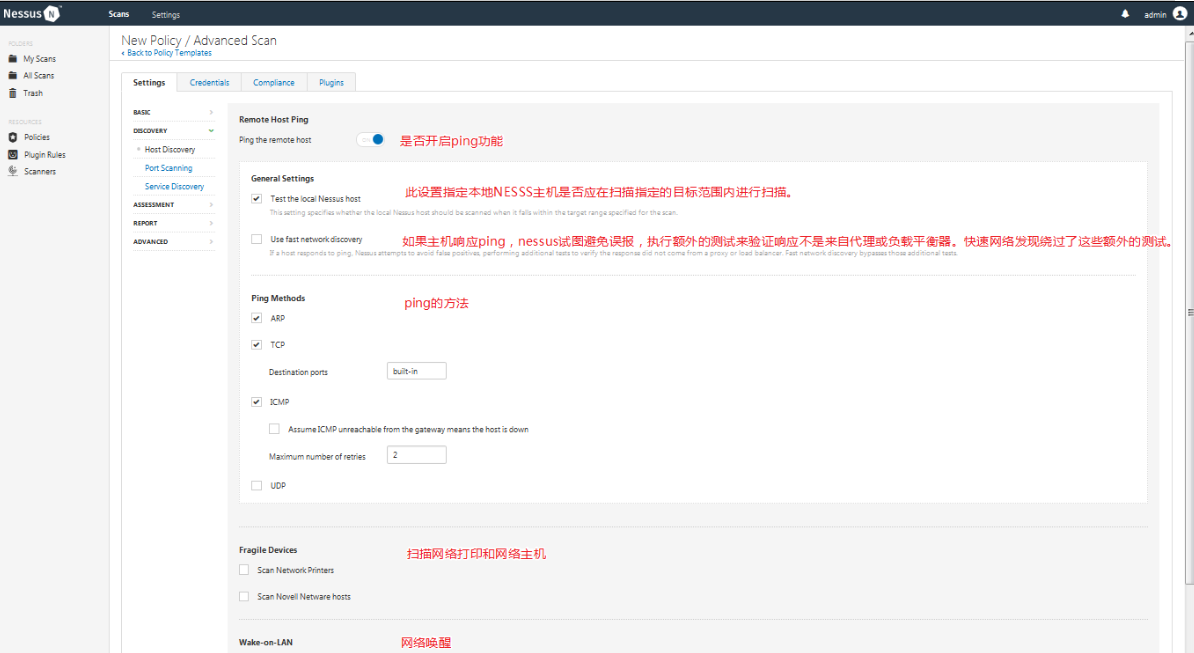Open All Scans folder
Image resolution: width=1194 pixels, height=653 pixels.
click(39, 75)
